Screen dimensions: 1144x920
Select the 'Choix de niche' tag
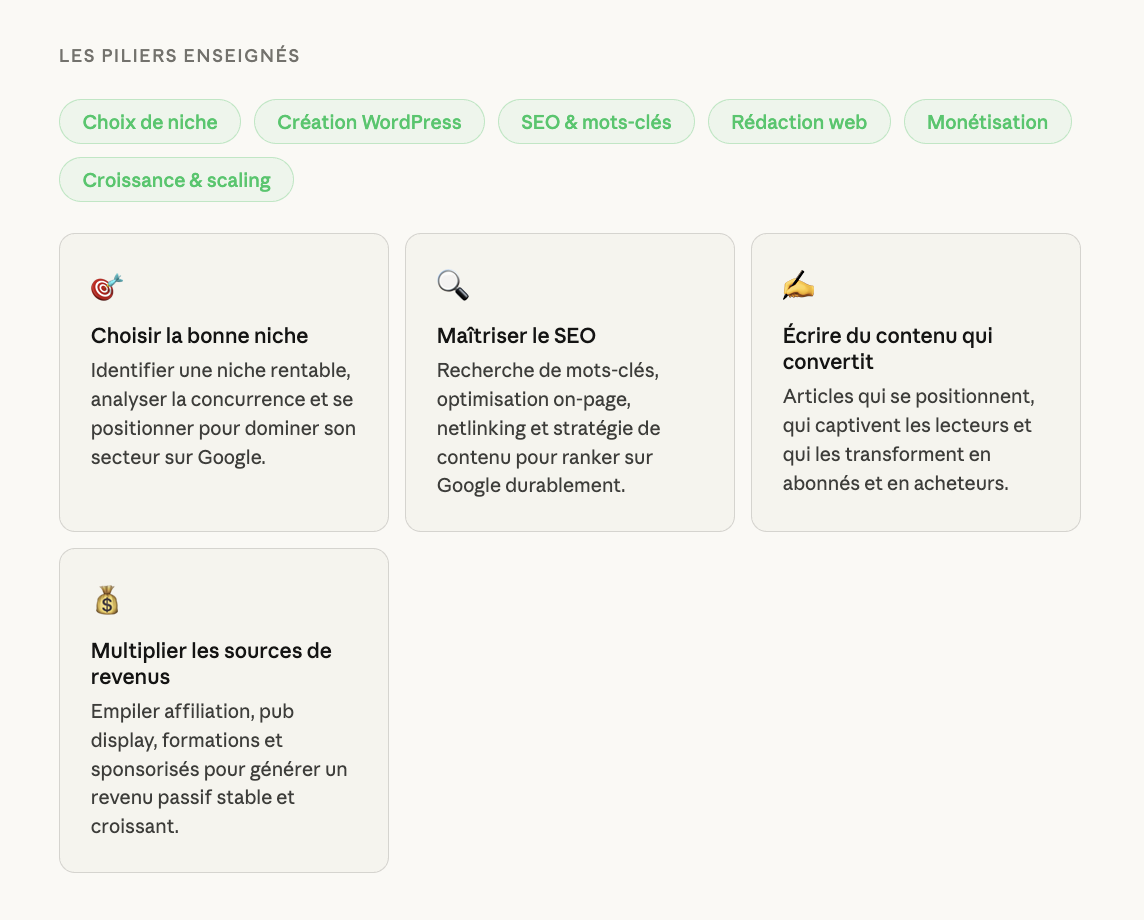150,122
